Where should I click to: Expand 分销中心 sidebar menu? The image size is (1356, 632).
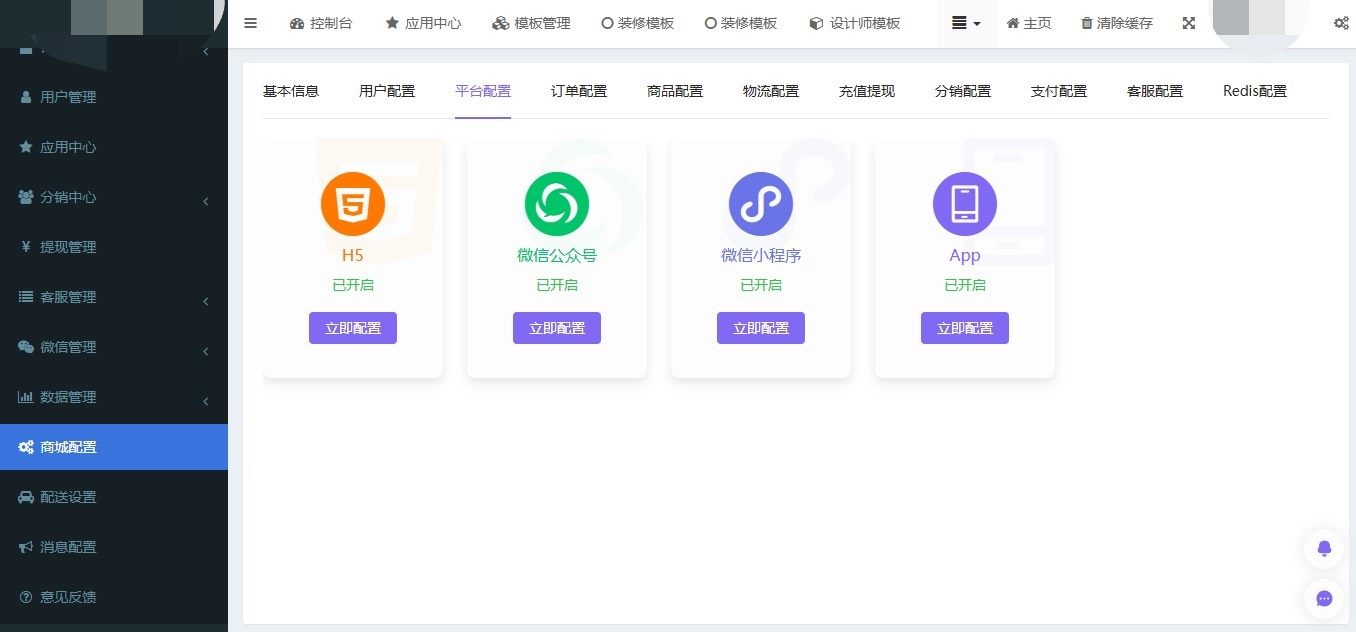(x=114, y=197)
